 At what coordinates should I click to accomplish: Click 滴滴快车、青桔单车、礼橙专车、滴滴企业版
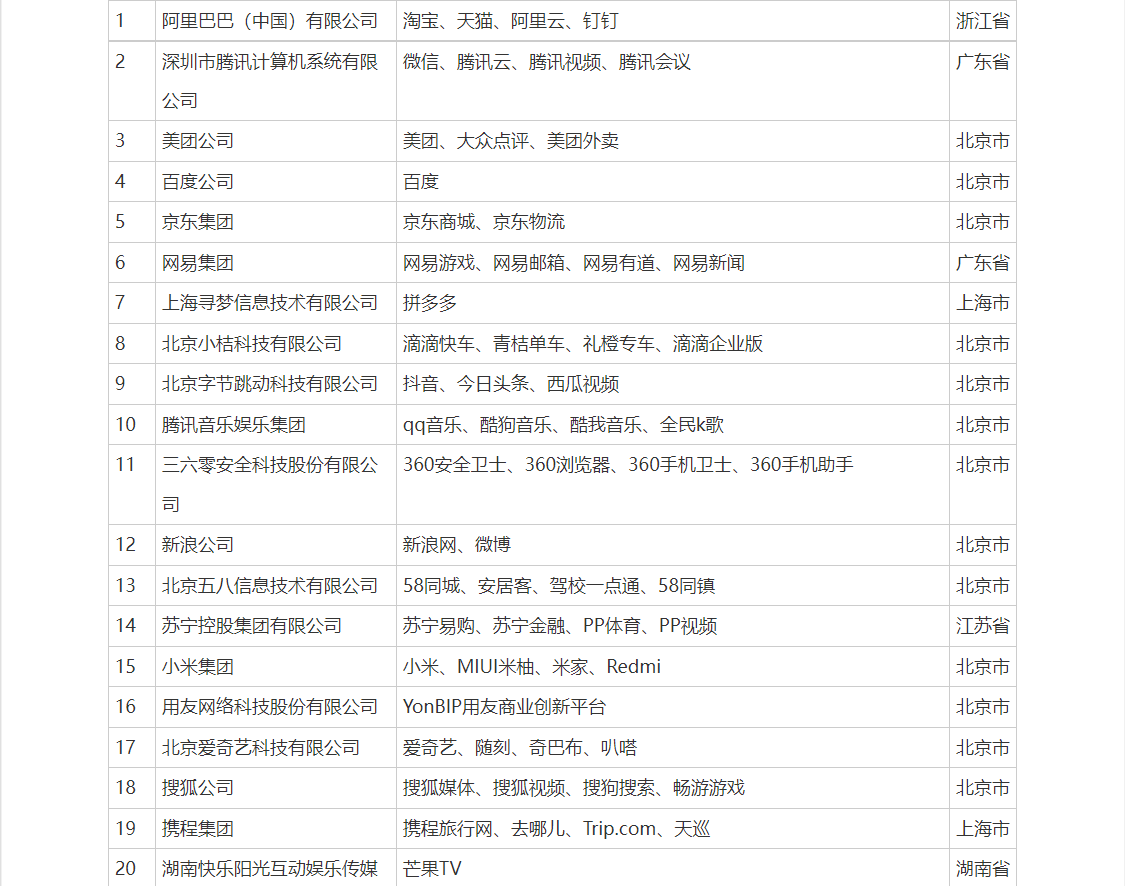click(x=583, y=344)
